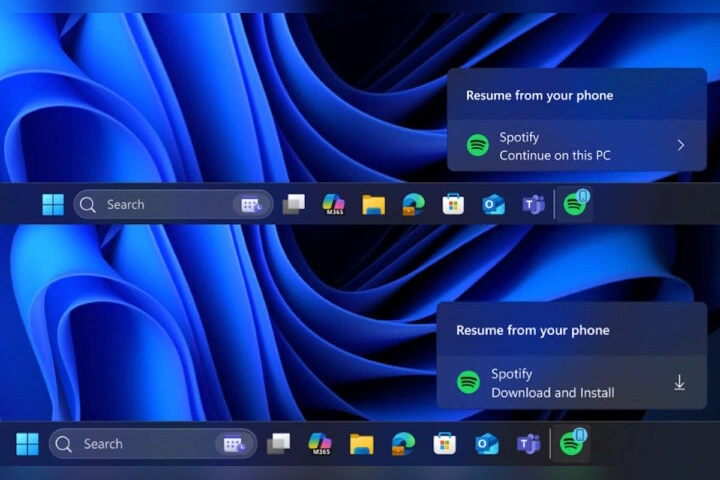The height and width of the screenshot is (480, 720).
Task: Open Start menu in upper taskbar
Action: click(53, 204)
